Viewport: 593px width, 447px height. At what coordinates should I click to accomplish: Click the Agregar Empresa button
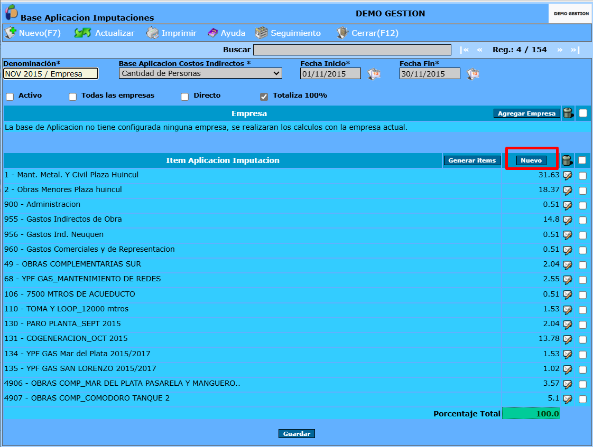tap(526, 113)
